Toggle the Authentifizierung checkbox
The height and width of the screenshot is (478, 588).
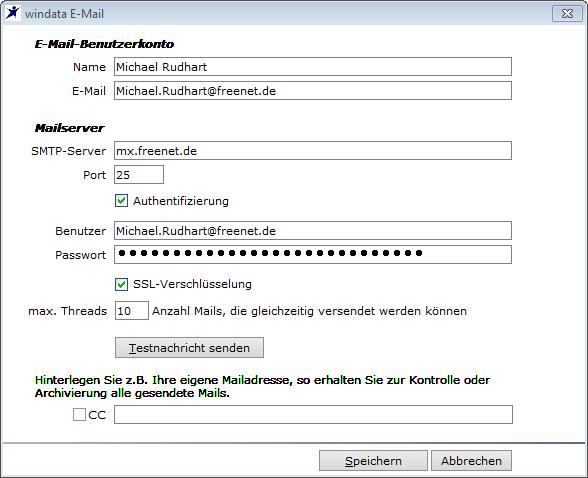pyautogui.click(x=121, y=201)
